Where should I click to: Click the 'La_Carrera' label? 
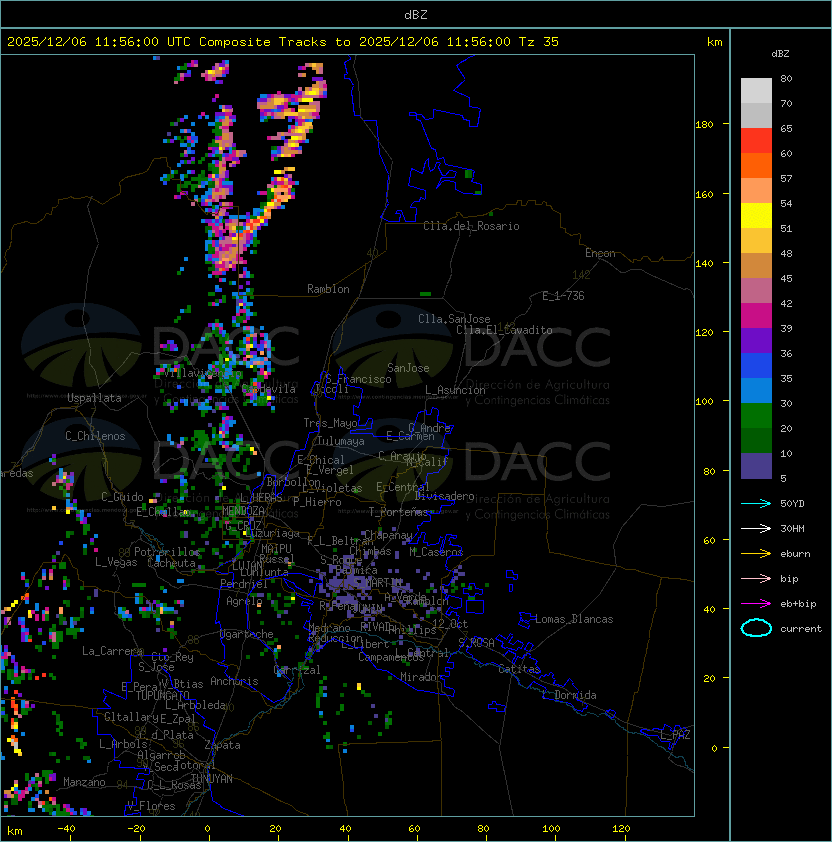click(x=112, y=651)
